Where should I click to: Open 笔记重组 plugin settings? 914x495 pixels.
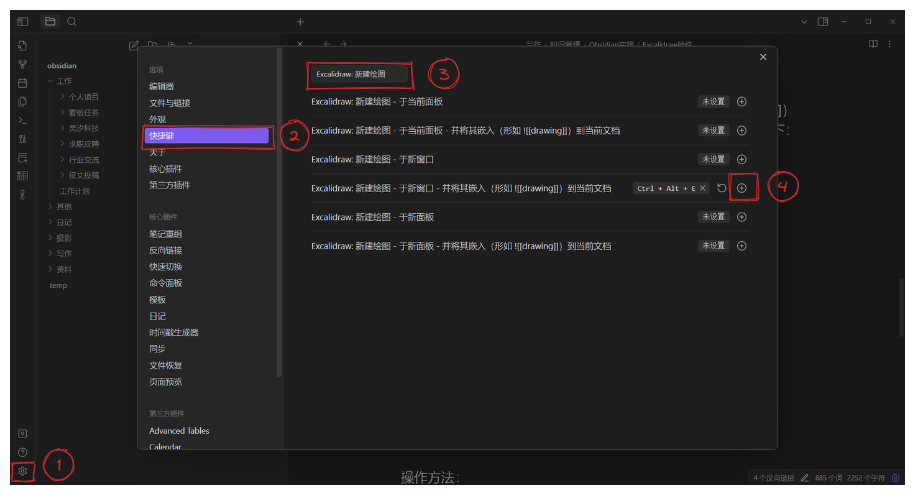point(166,234)
